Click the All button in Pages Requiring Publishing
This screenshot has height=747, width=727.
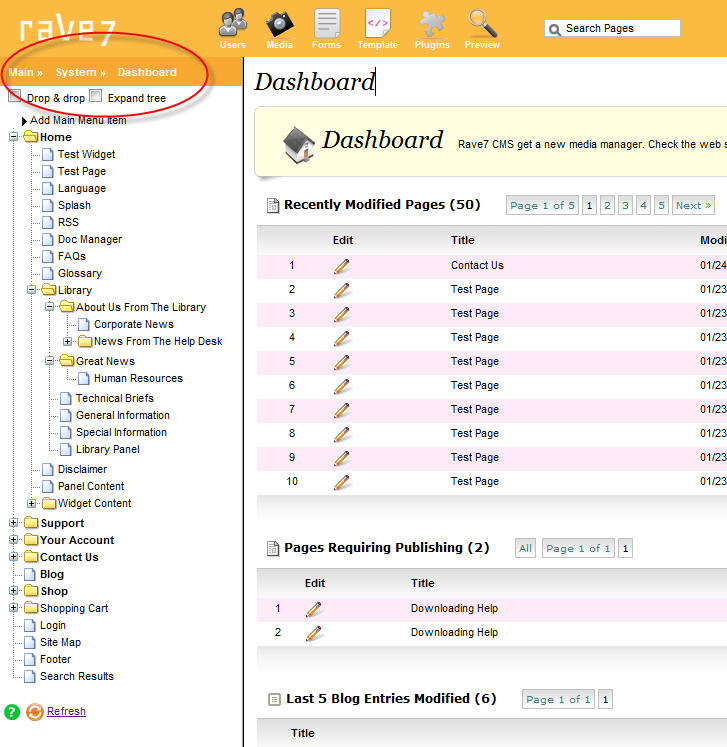point(525,548)
